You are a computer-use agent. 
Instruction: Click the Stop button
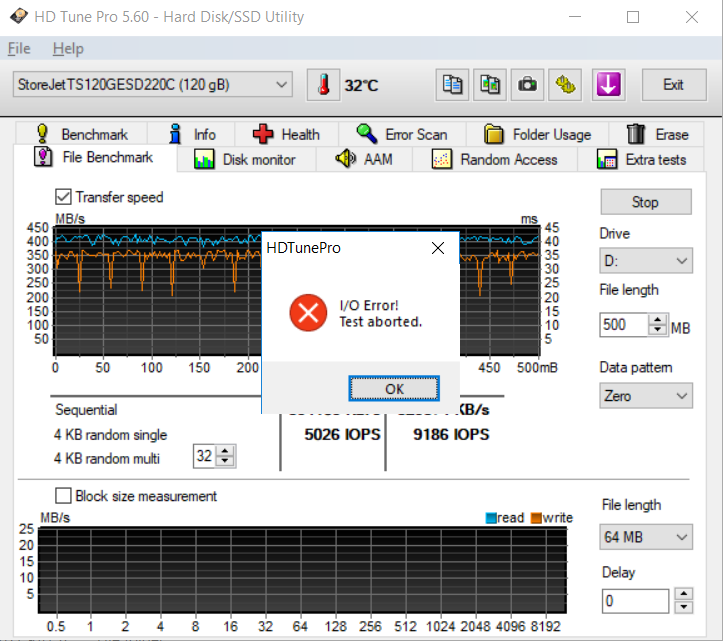pos(646,202)
